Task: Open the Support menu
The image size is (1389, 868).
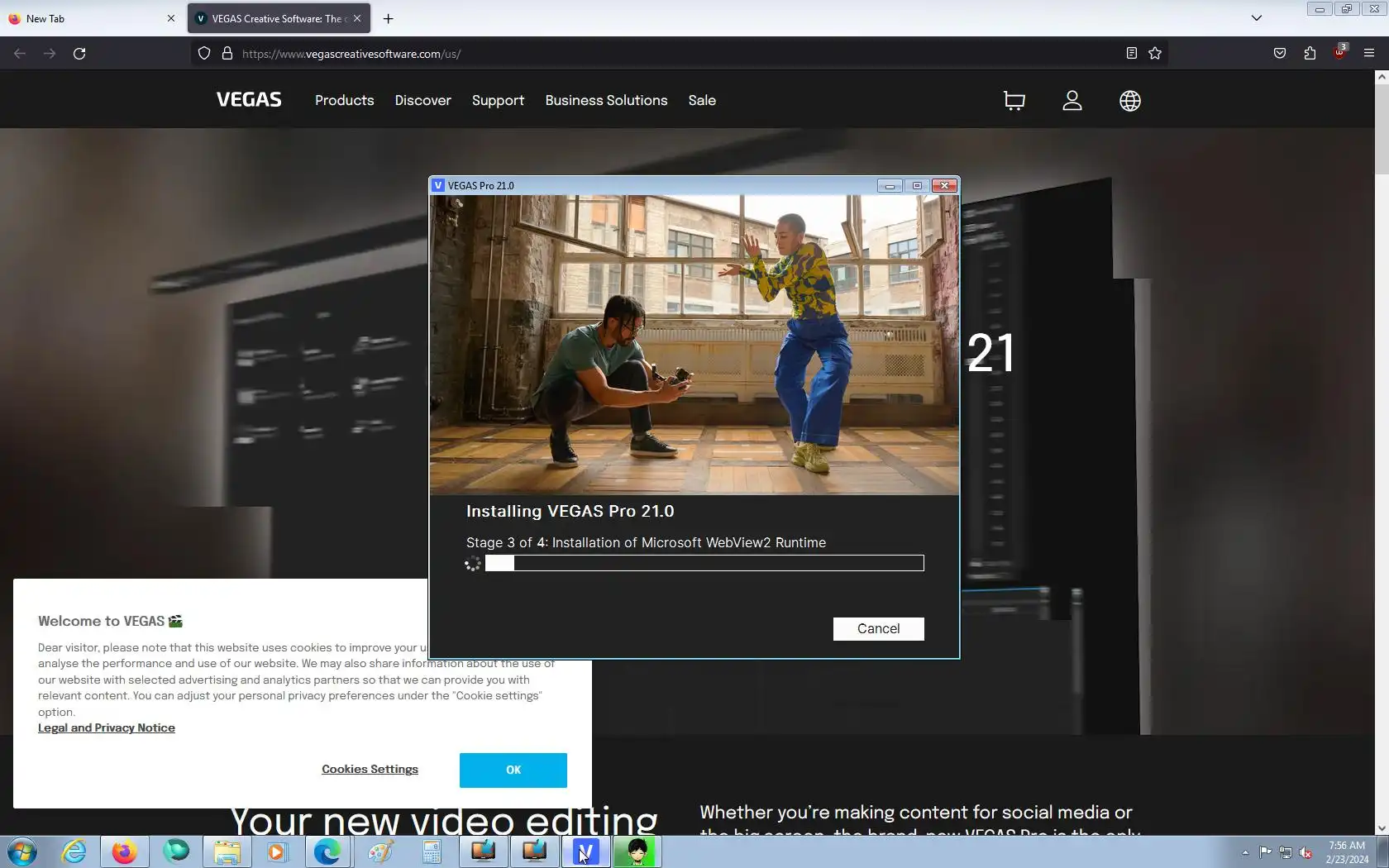Action: (498, 100)
